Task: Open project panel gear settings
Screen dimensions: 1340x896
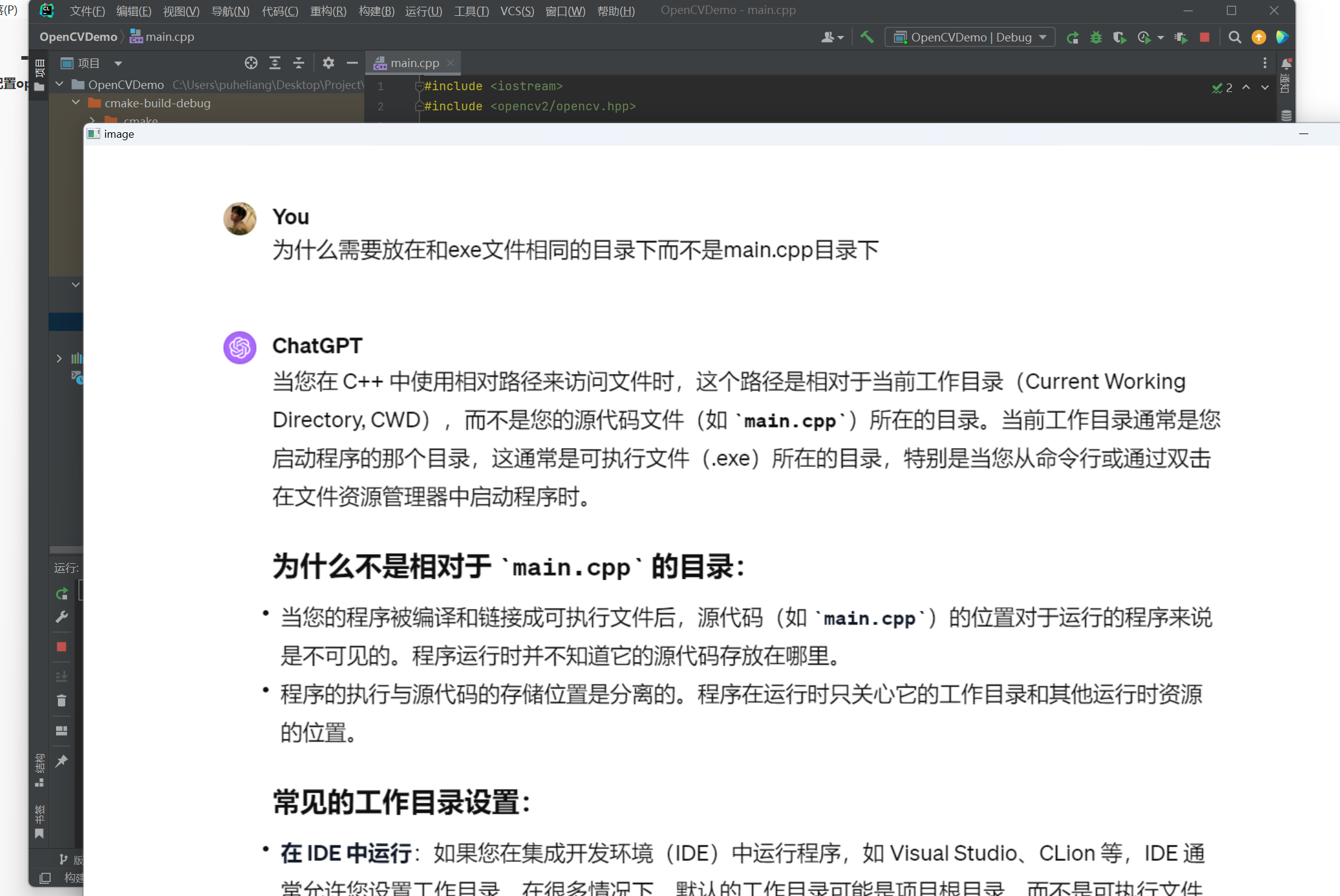Action: coord(329,63)
